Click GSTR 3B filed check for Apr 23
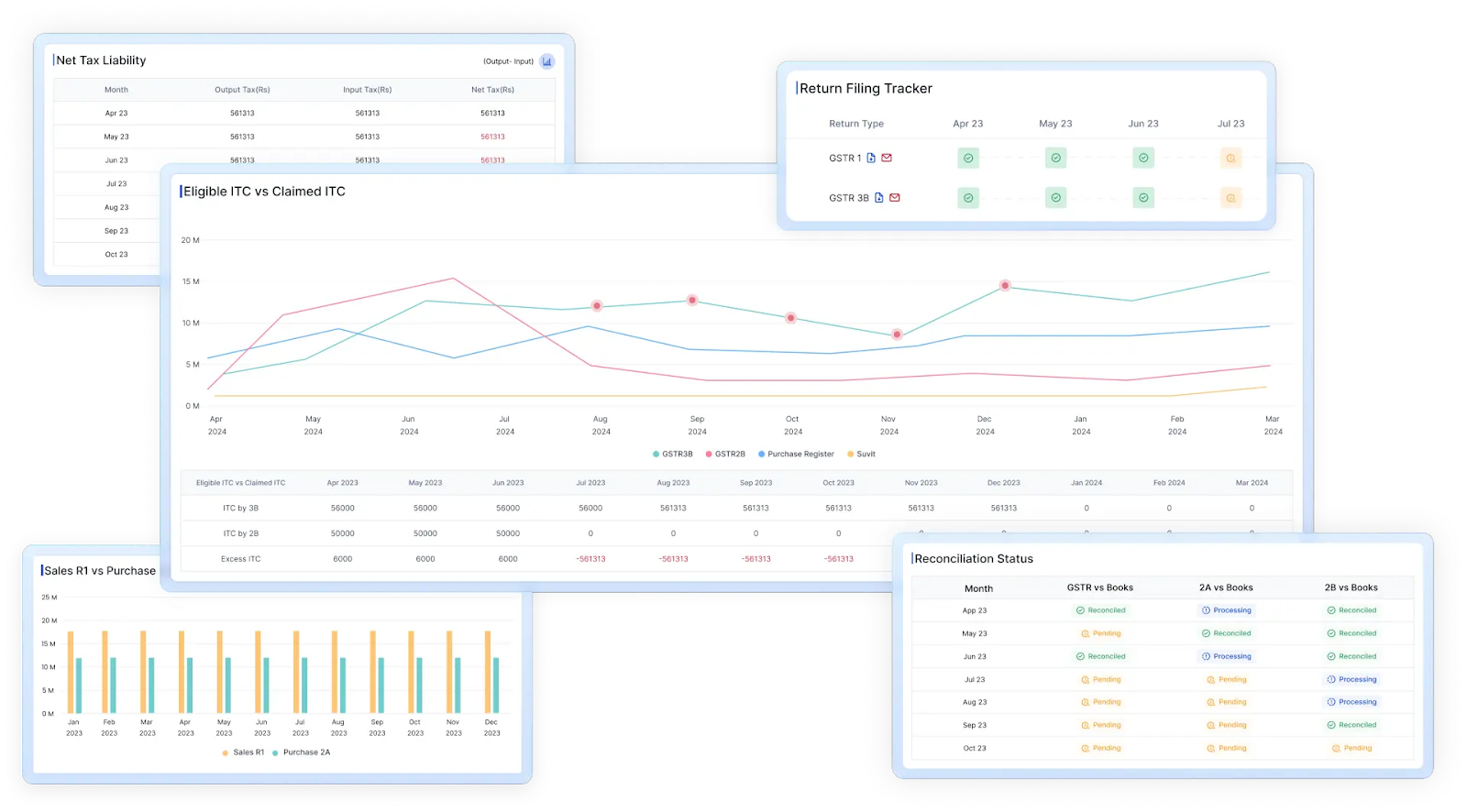The width and height of the screenshot is (1467, 812). pos(968,197)
